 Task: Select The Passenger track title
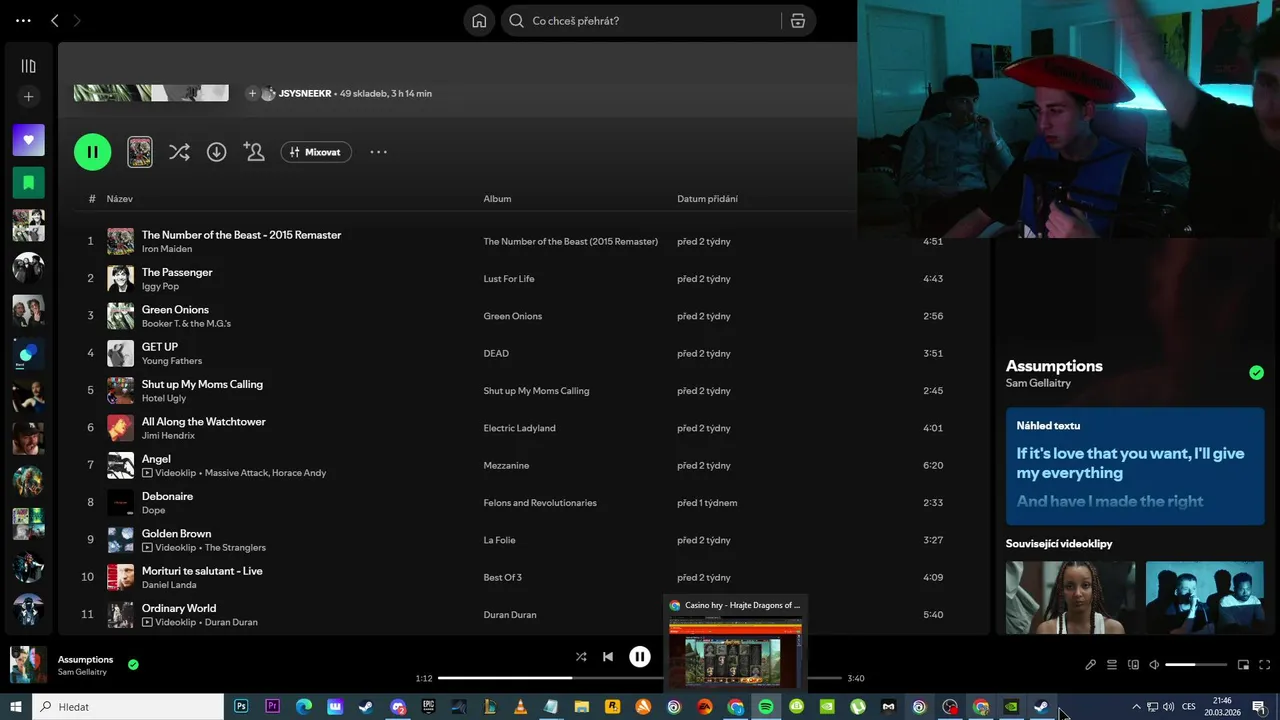pos(177,272)
